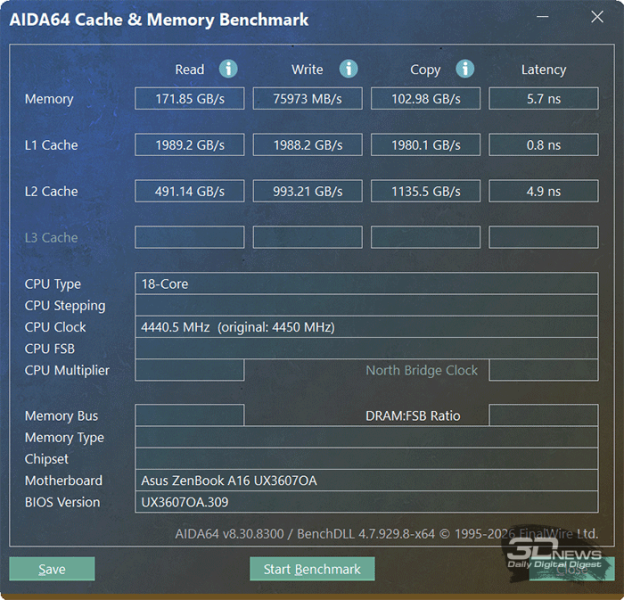The image size is (624, 600).
Task: Click the empty North Bridge Clock field
Action: pos(544,370)
